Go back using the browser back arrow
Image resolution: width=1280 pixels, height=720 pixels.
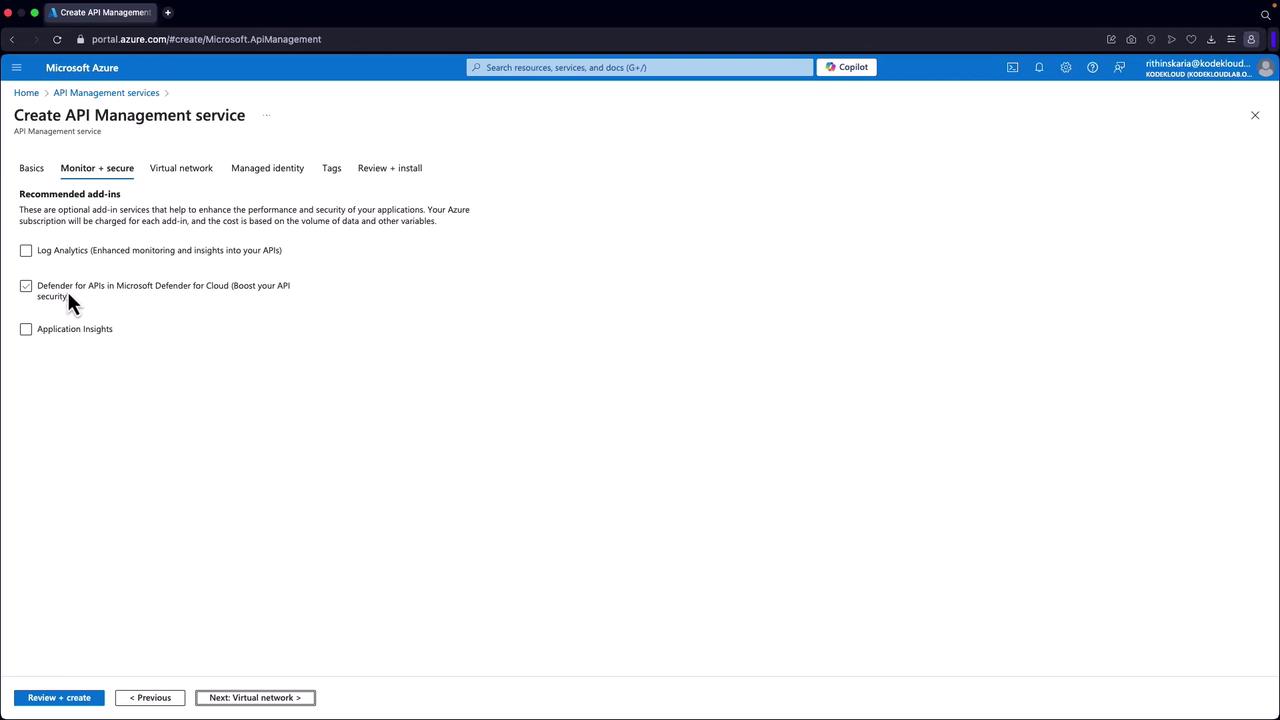pyautogui.click(x=12, y=39)
